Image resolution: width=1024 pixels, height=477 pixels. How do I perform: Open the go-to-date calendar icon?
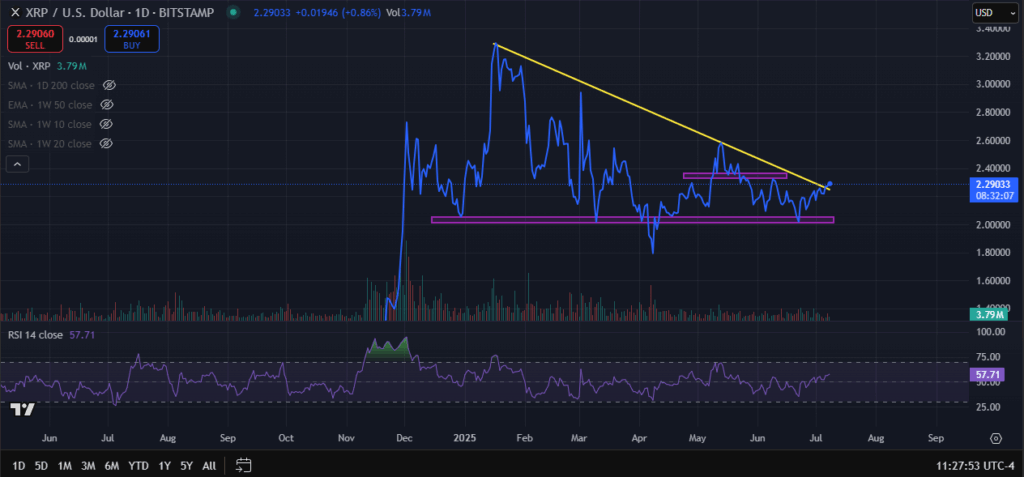(x=244, y=466)
